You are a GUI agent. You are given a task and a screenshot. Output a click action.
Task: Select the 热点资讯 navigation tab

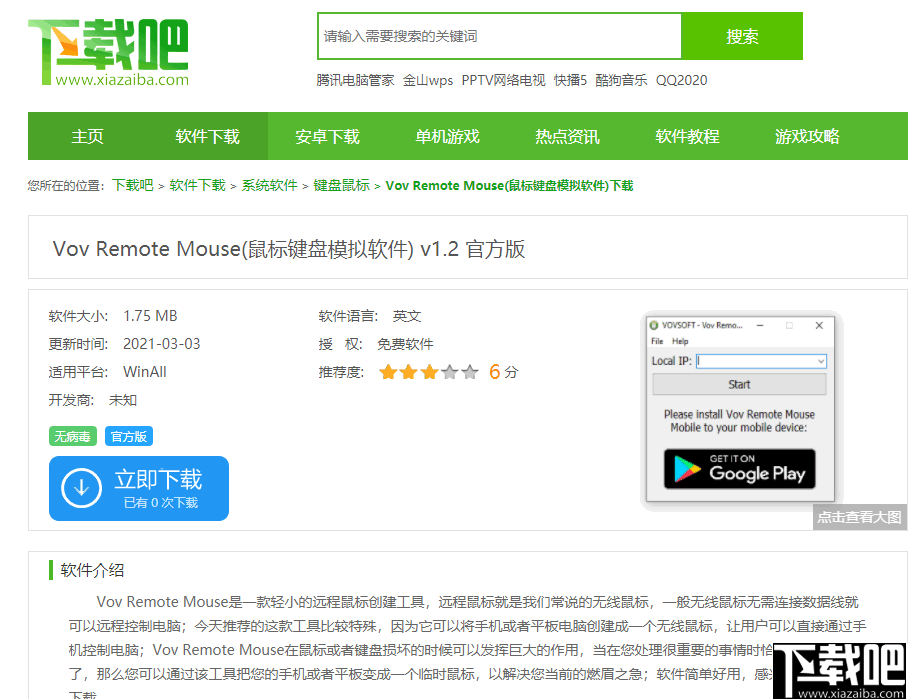click(567, 136)
